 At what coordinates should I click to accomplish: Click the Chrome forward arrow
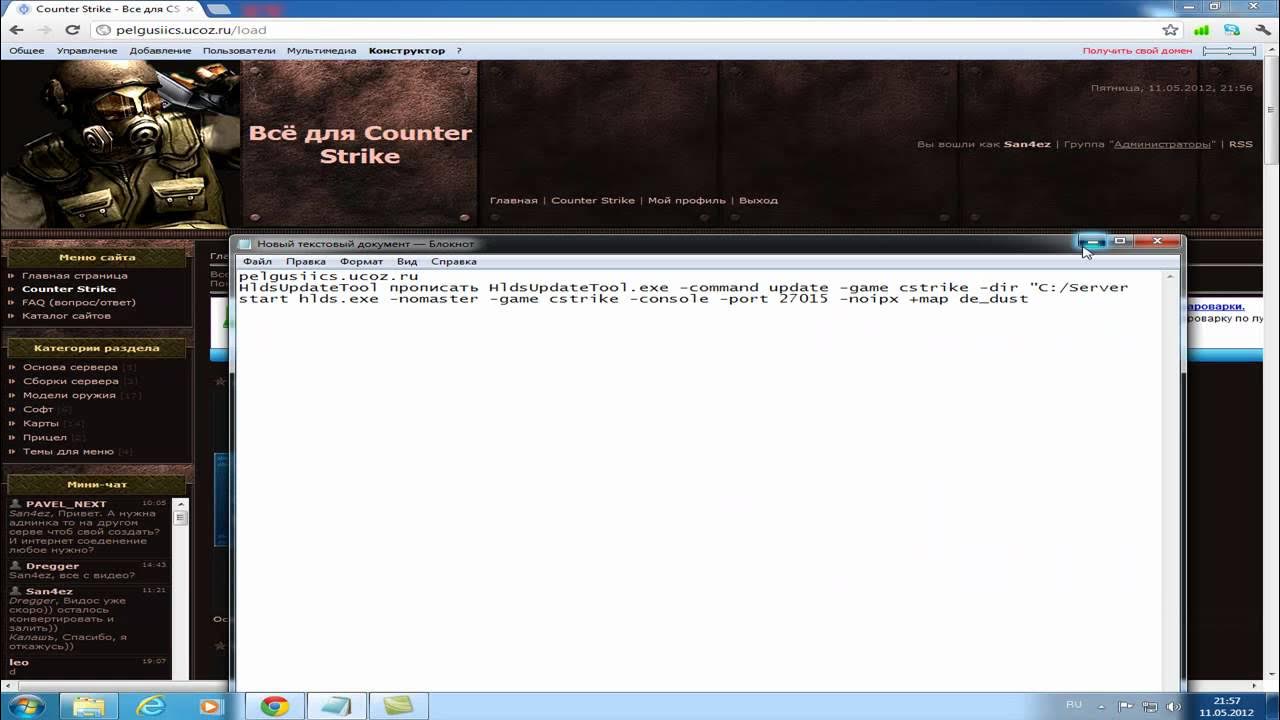pyautogui.click(x=44, y=30)
